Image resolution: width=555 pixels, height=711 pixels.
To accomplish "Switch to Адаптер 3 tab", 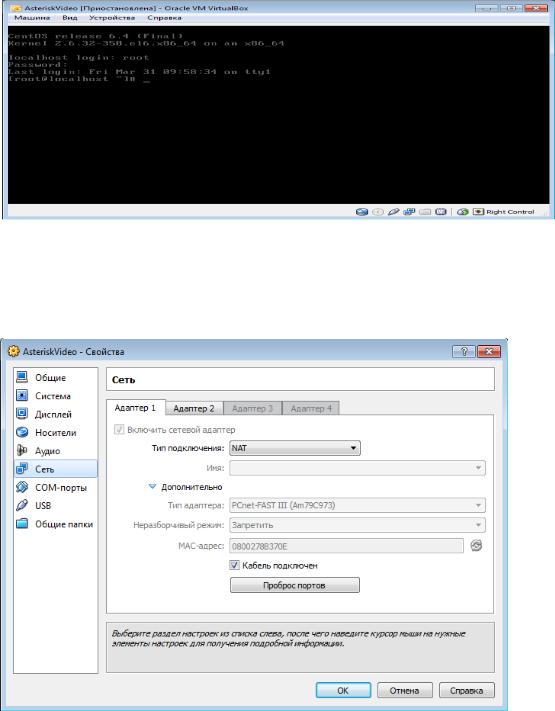I will pos(253,409).
